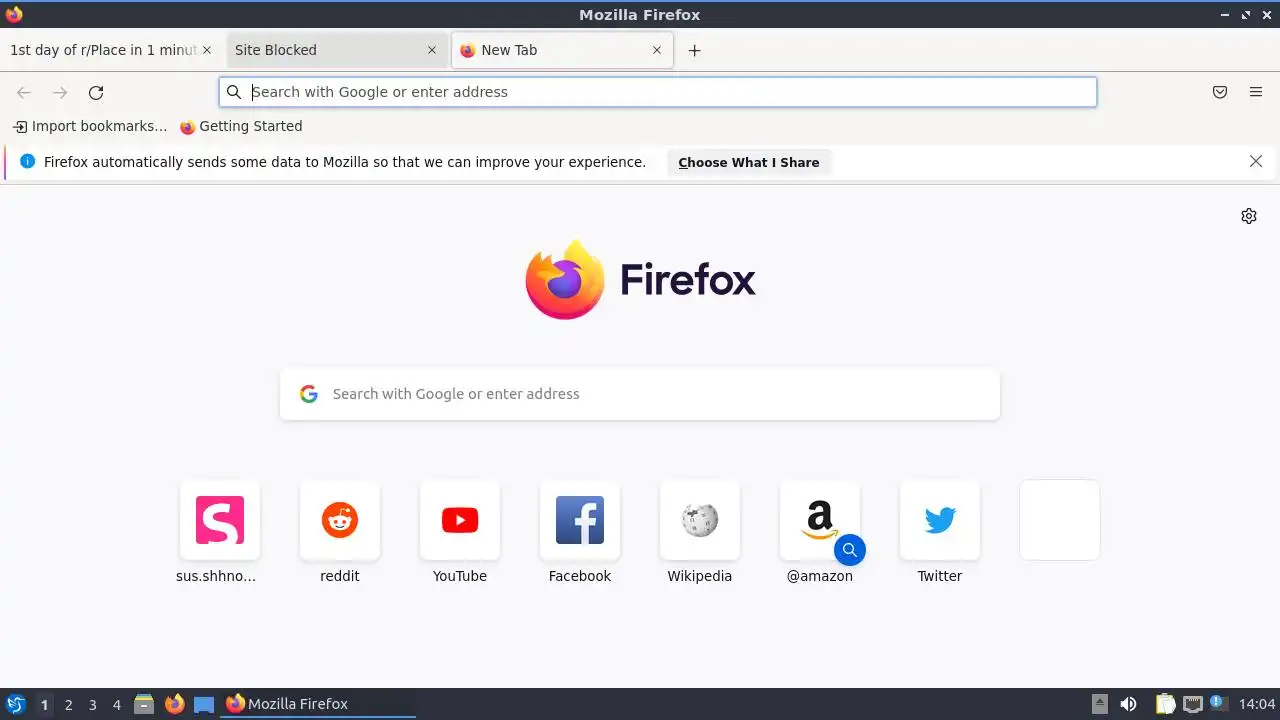Open the Facebook shortcut tile

(580, 520)
